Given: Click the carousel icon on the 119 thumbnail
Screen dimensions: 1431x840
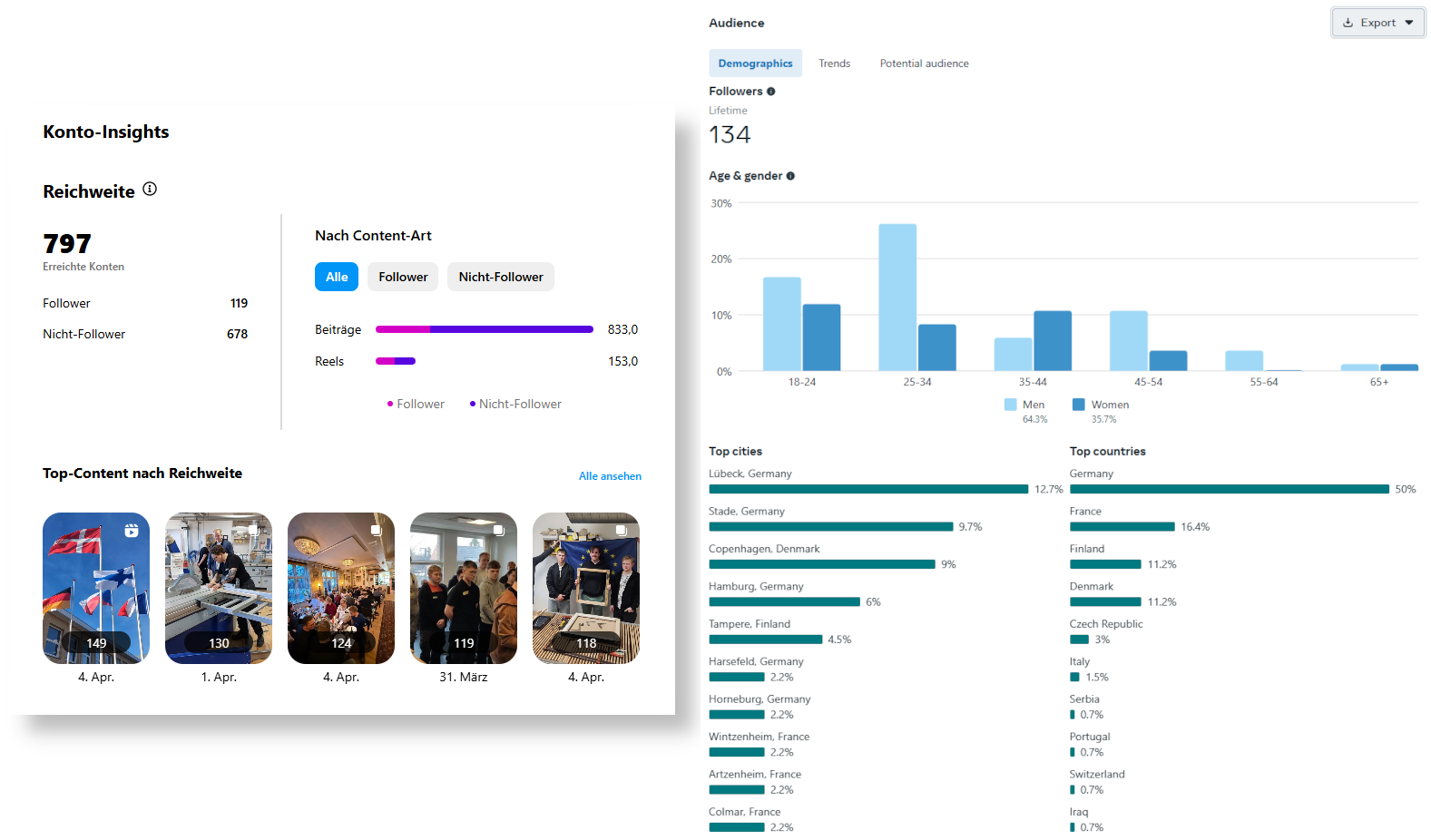Looking at the screenshot, I should pos(499,530).
